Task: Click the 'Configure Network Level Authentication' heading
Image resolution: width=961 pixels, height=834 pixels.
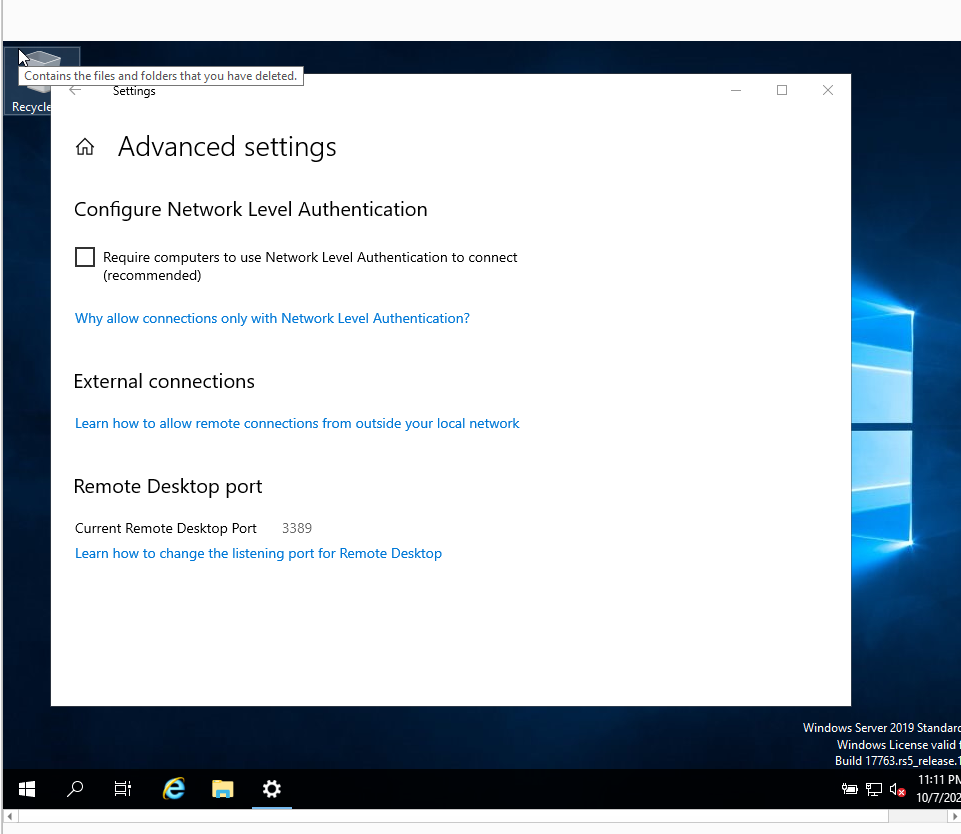Action: click(251, 210)
